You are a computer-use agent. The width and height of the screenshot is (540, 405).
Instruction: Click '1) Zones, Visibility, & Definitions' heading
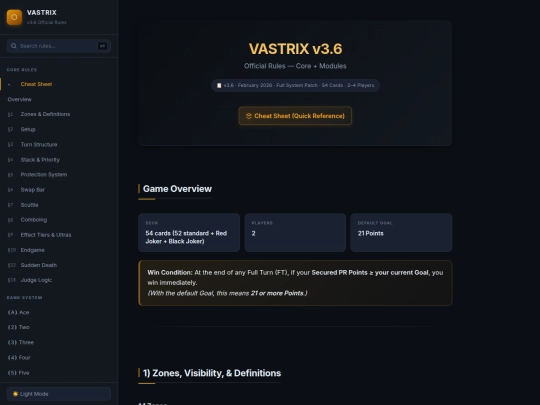tap(212, 373)
